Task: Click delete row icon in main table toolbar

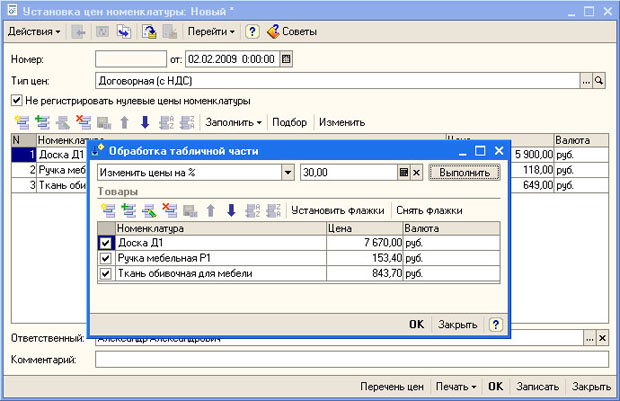Action: tap(83, 123)
